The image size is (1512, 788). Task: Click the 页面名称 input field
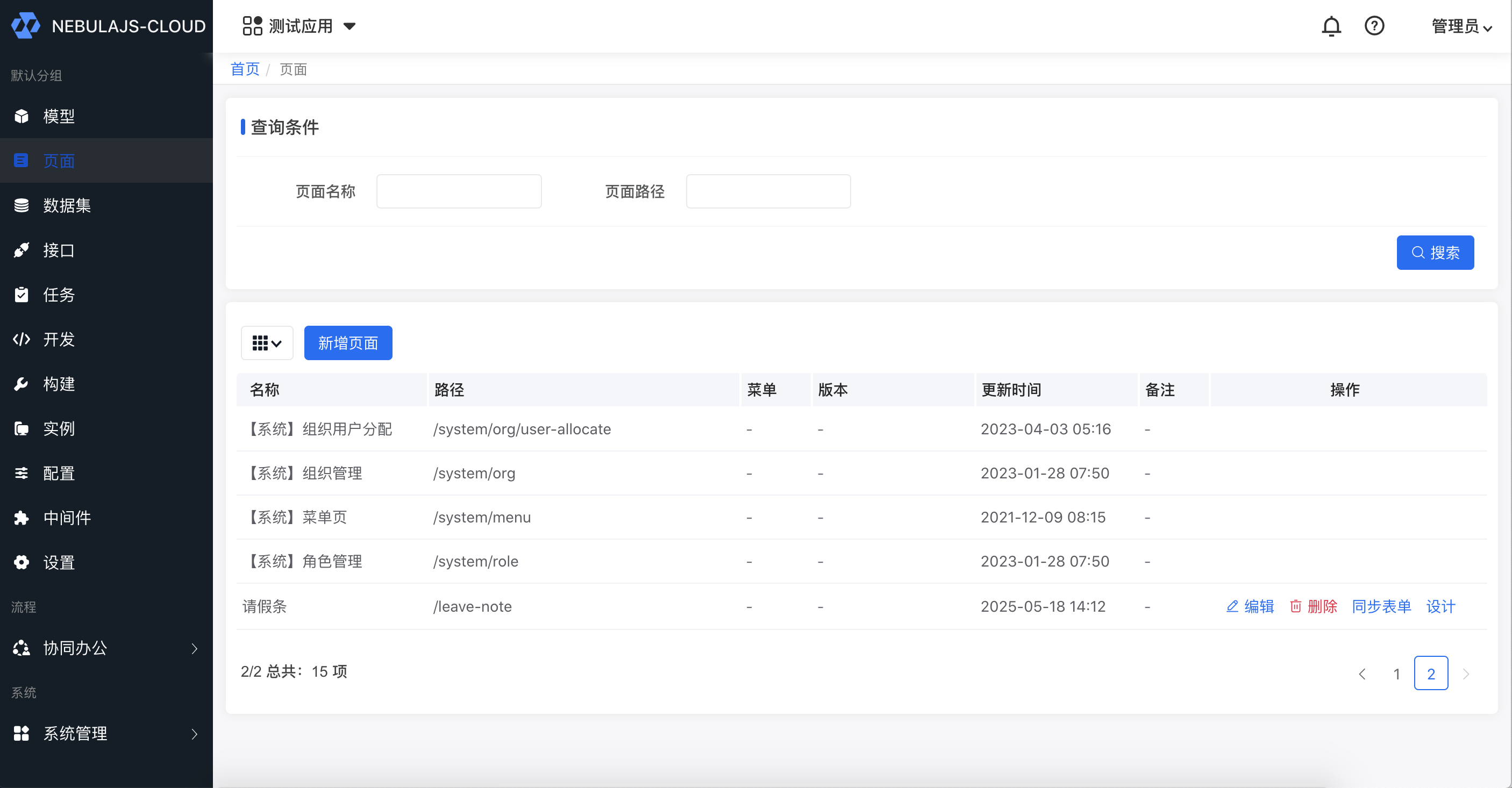pyautogui.click(x=459, y=191)
